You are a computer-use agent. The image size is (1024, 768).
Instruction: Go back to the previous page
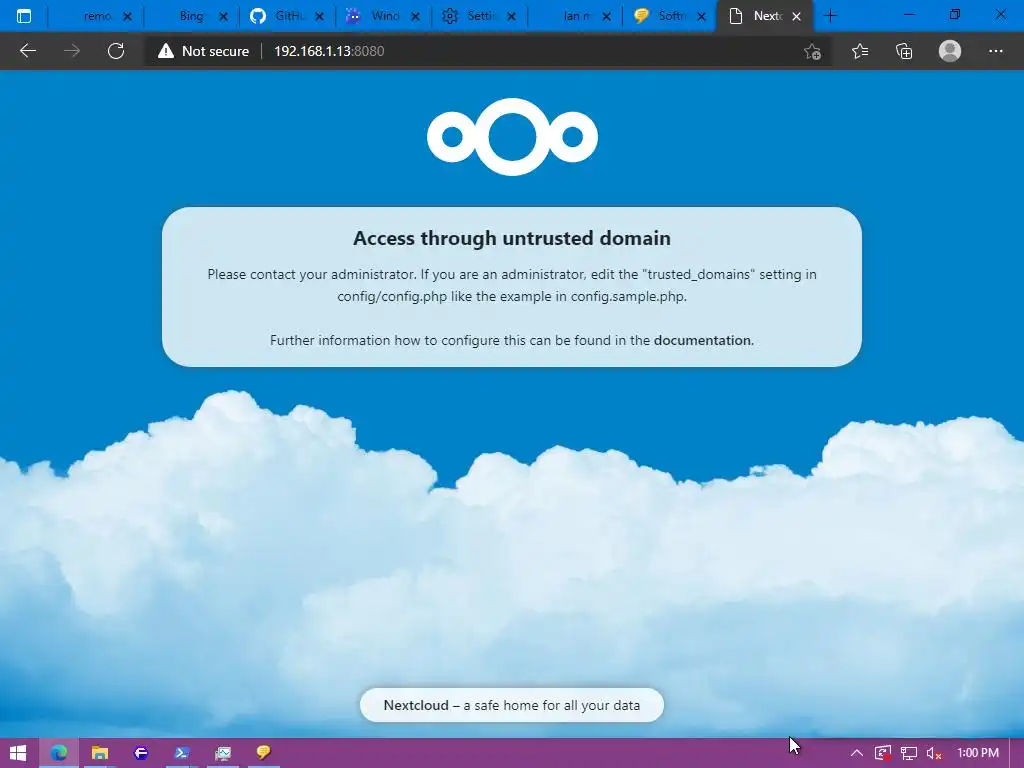(27, 51)
